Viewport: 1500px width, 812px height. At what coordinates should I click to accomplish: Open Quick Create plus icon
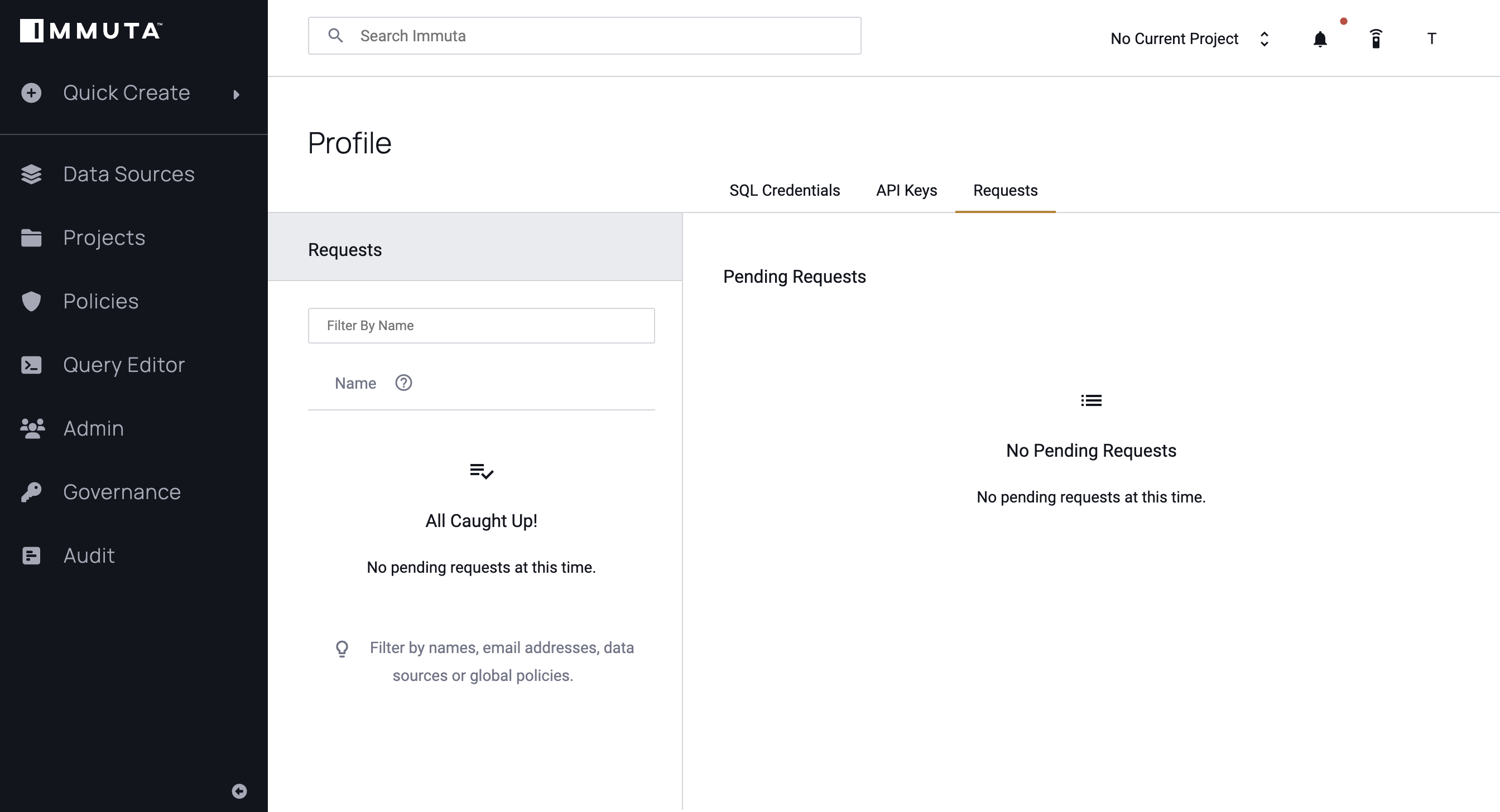[31, 93]
